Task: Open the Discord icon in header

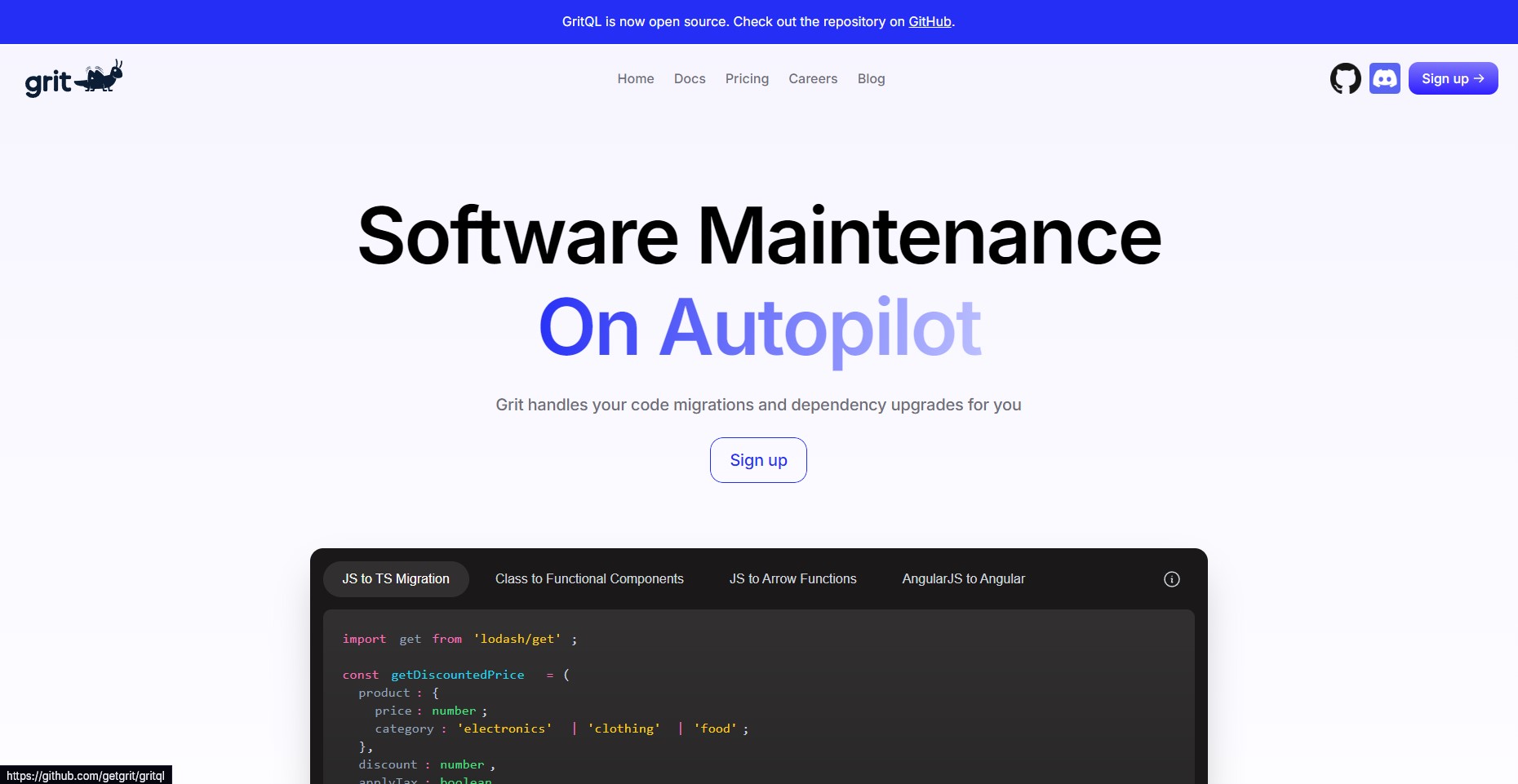Action: tap(1385, 78)
